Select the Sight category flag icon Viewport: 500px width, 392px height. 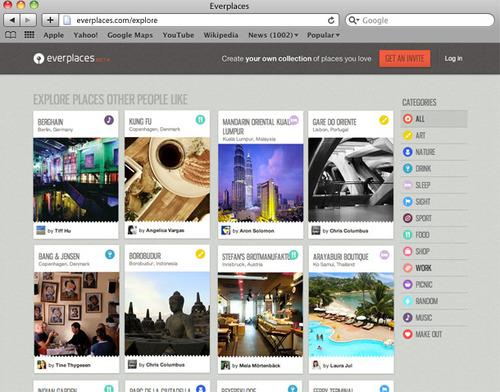(407, 202)
